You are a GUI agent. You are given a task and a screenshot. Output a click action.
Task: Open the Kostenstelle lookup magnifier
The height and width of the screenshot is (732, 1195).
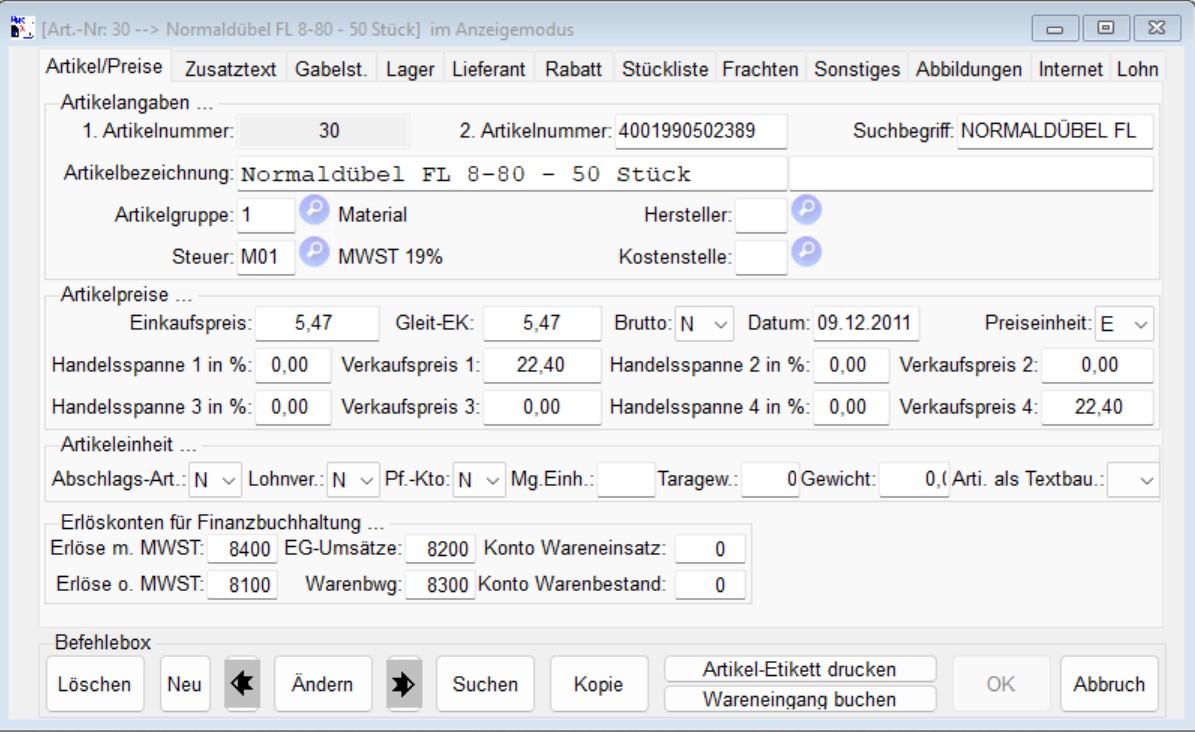(806, 252)
